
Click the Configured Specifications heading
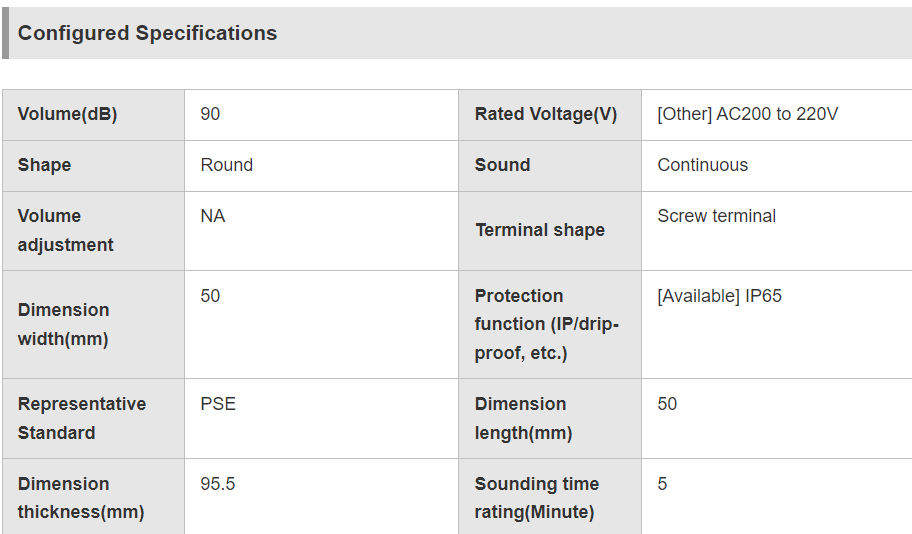(147, 33)
